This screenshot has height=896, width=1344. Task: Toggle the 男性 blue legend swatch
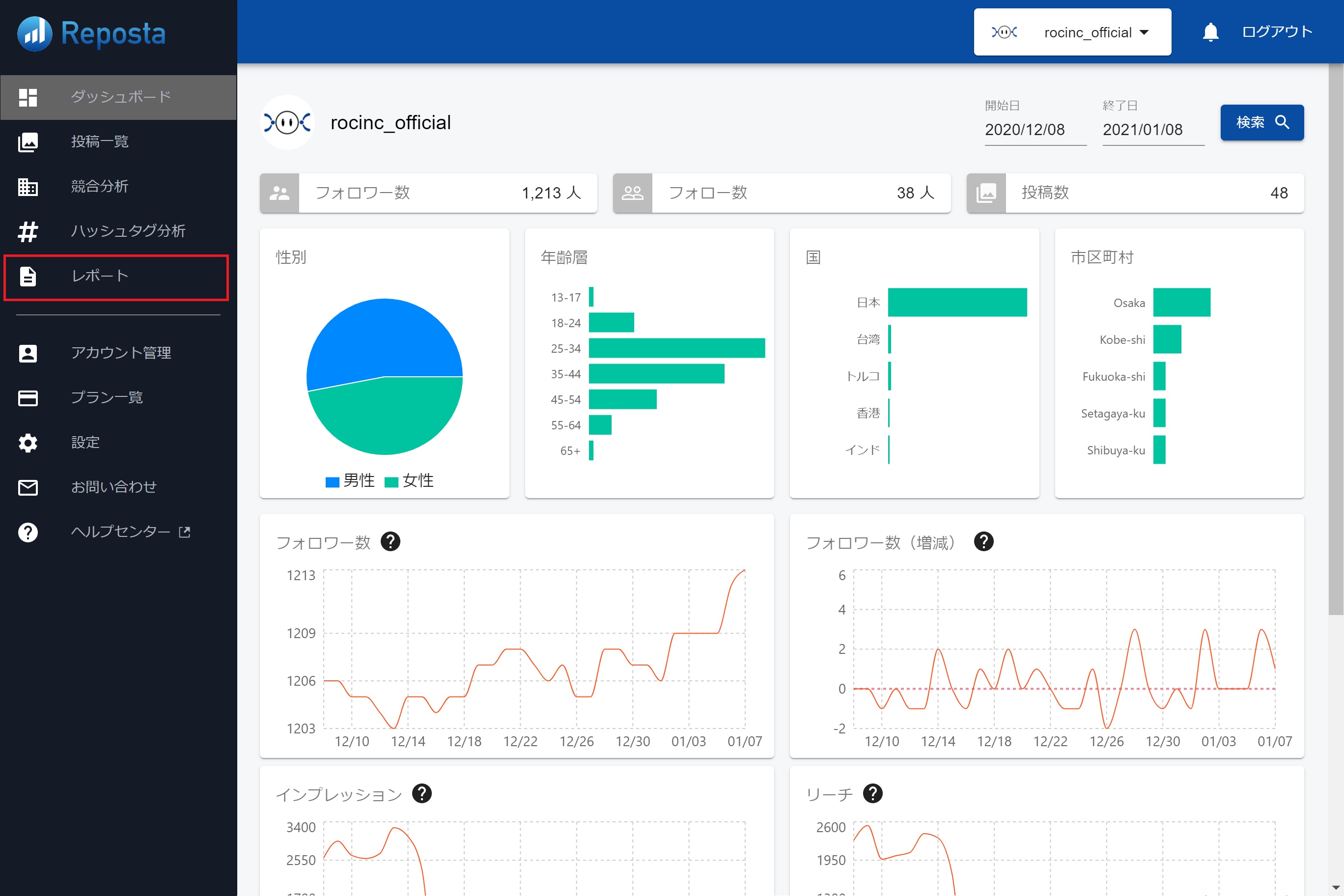332,482
